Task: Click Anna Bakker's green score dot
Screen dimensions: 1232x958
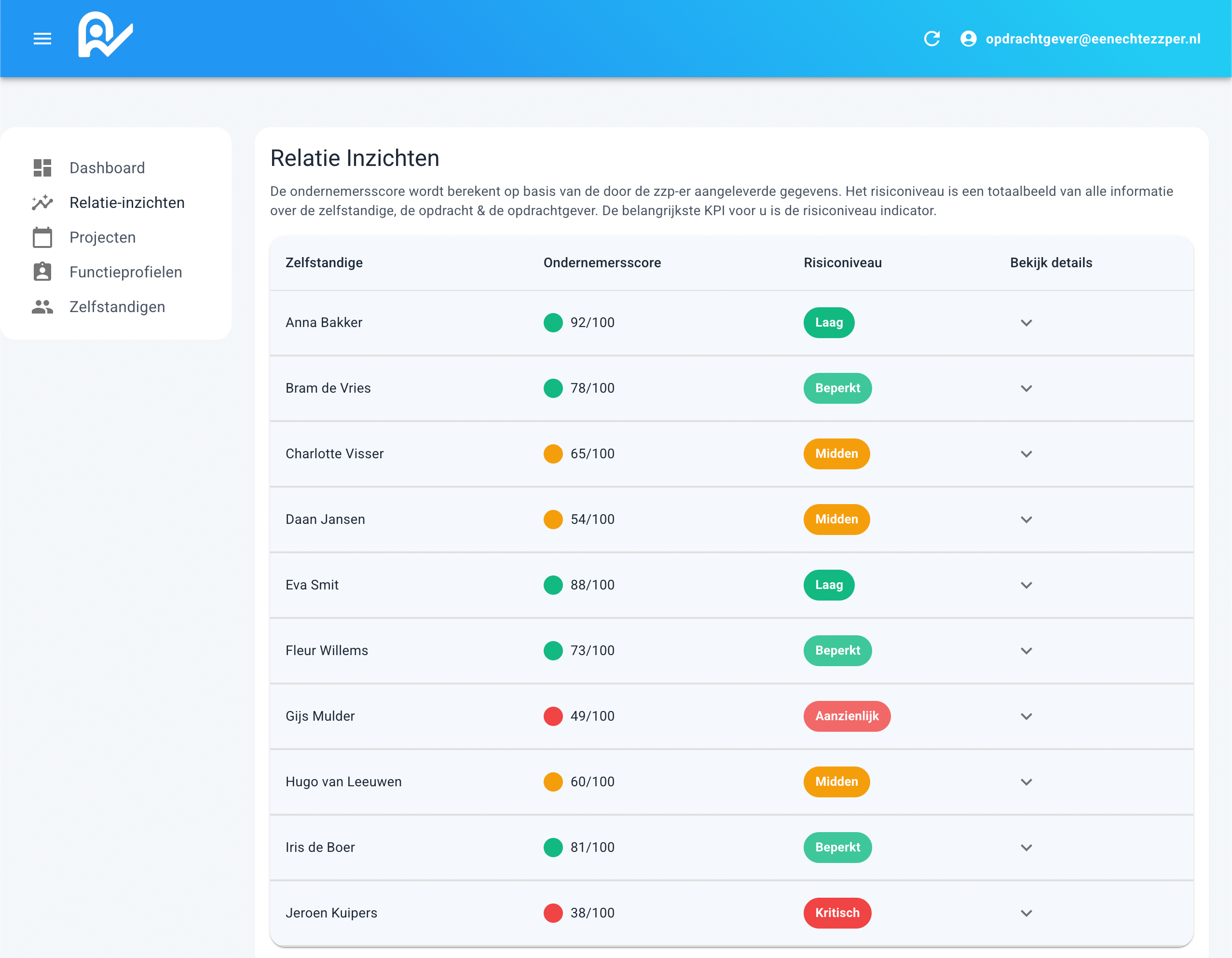Action: click(553, 323)
